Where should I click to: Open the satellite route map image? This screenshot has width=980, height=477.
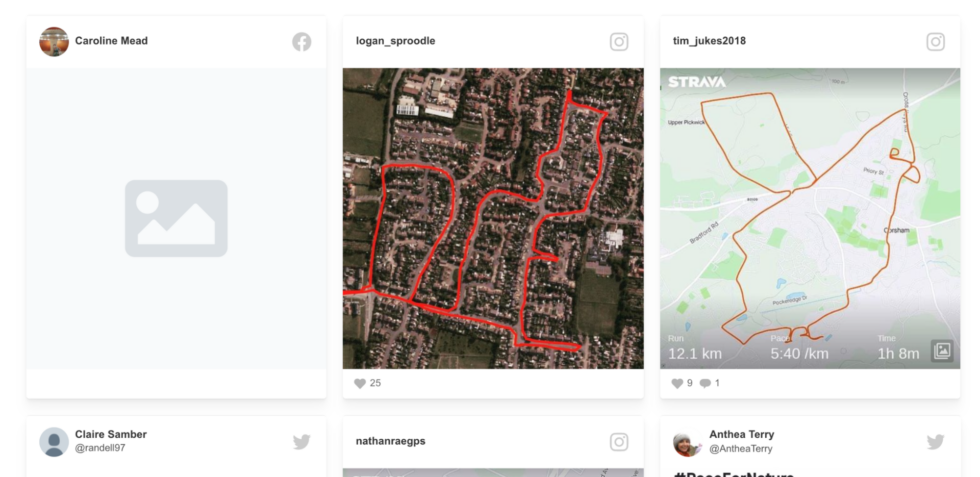[493, 218]
